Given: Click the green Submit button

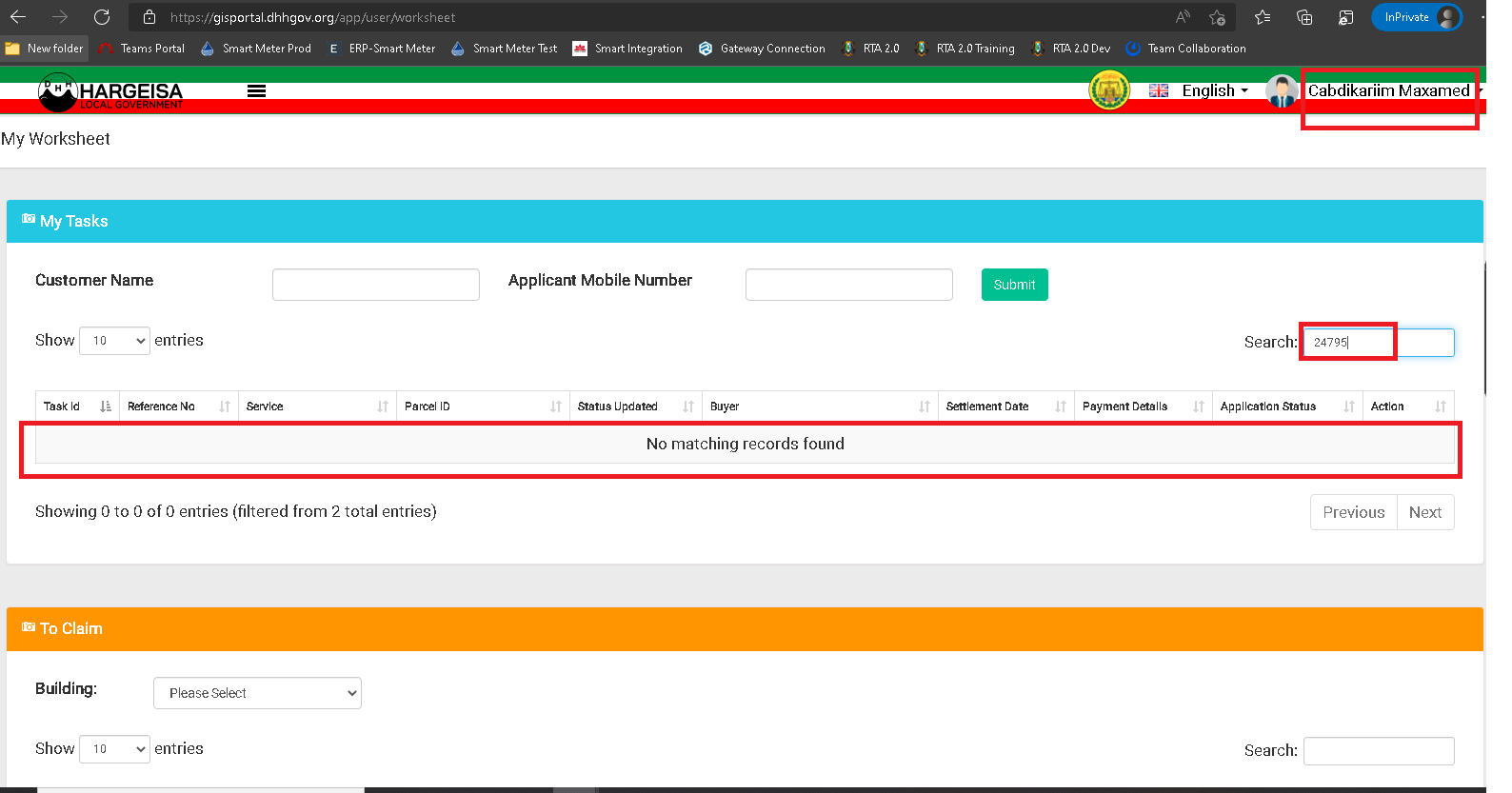Looking at the screenshot, I should (x=1015, y=285).
